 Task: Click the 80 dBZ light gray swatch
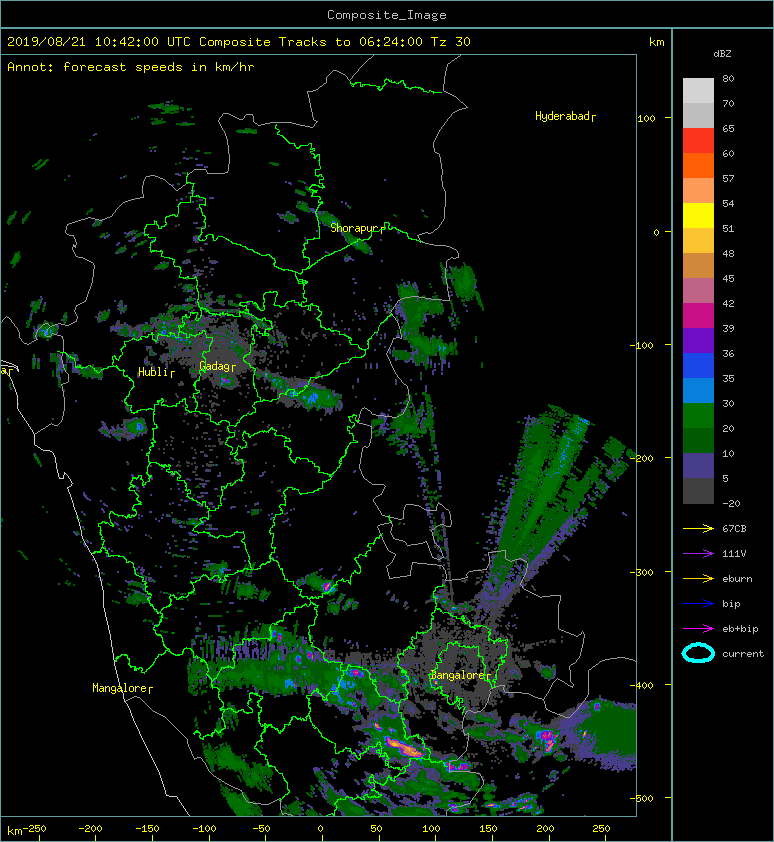click(x=698, y=90)
